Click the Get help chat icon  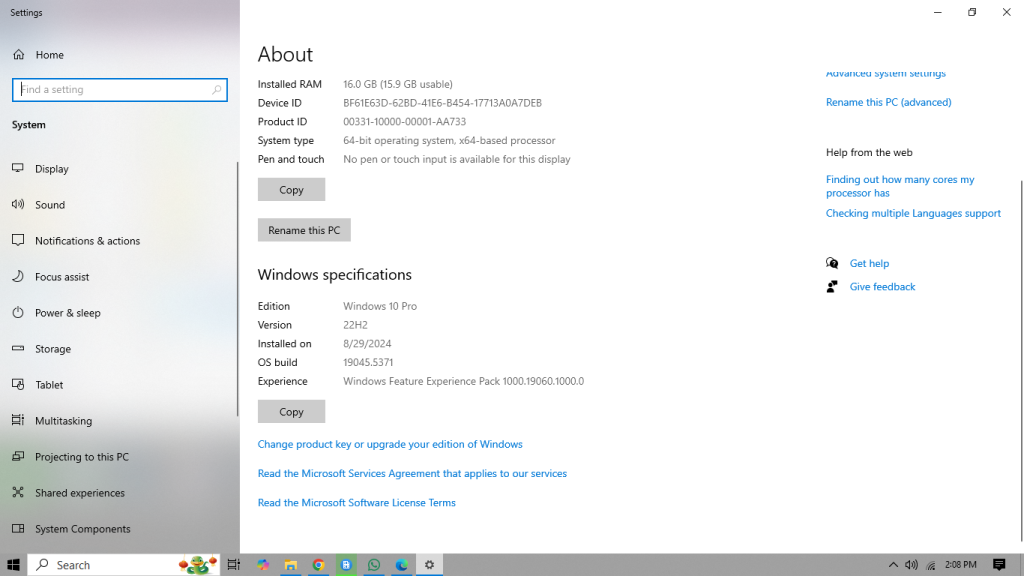tap(832, 263)
